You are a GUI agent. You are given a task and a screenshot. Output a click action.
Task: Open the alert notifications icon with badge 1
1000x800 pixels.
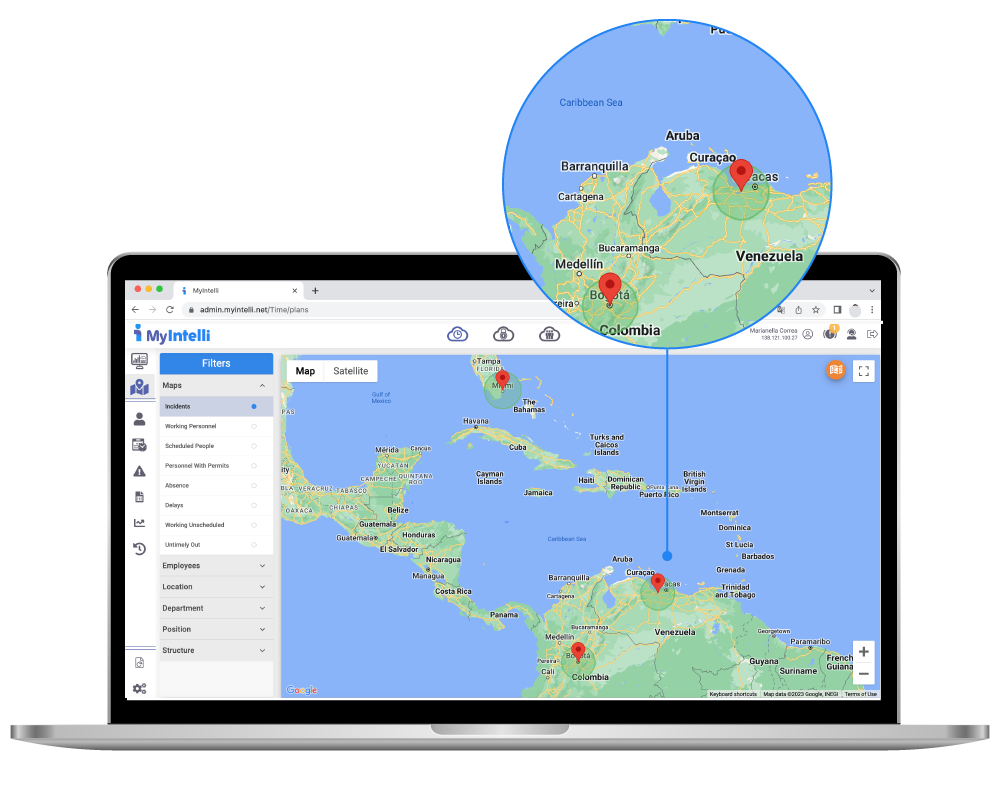tap(830, 333)
